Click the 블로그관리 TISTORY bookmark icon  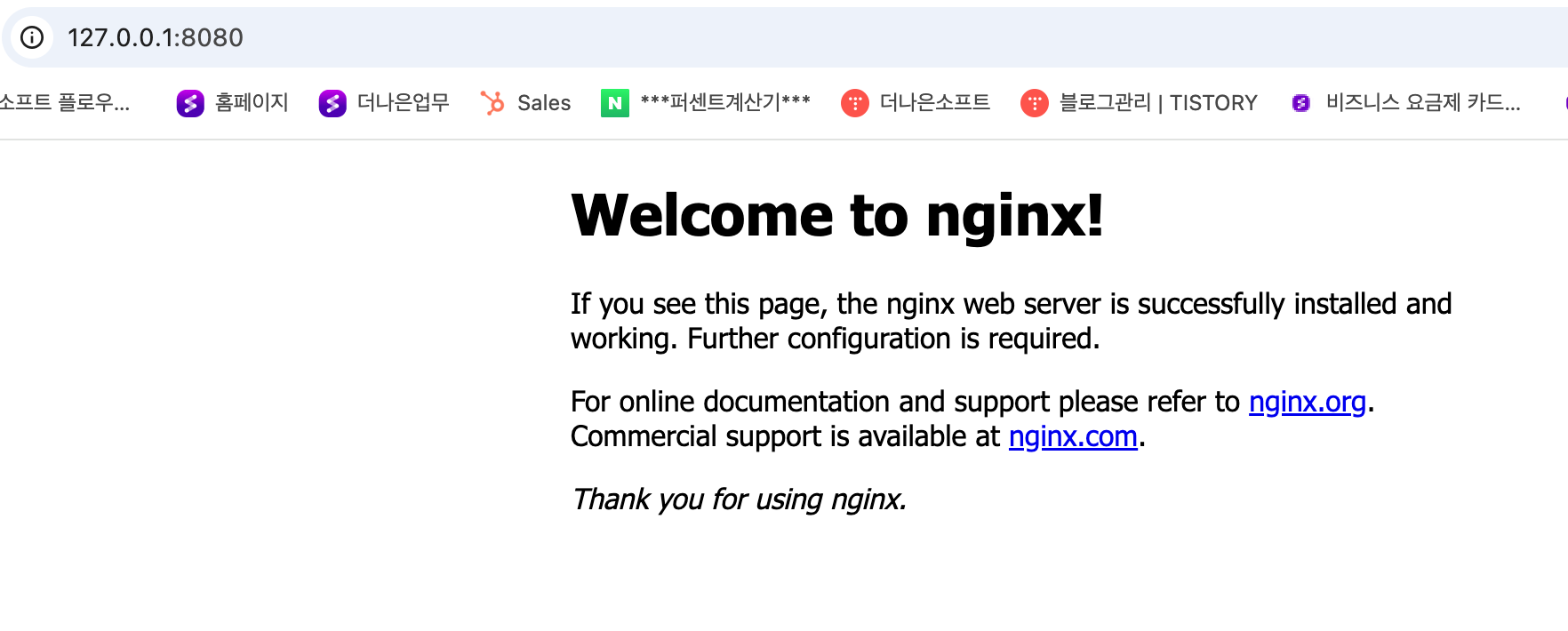pos(1035,104)
